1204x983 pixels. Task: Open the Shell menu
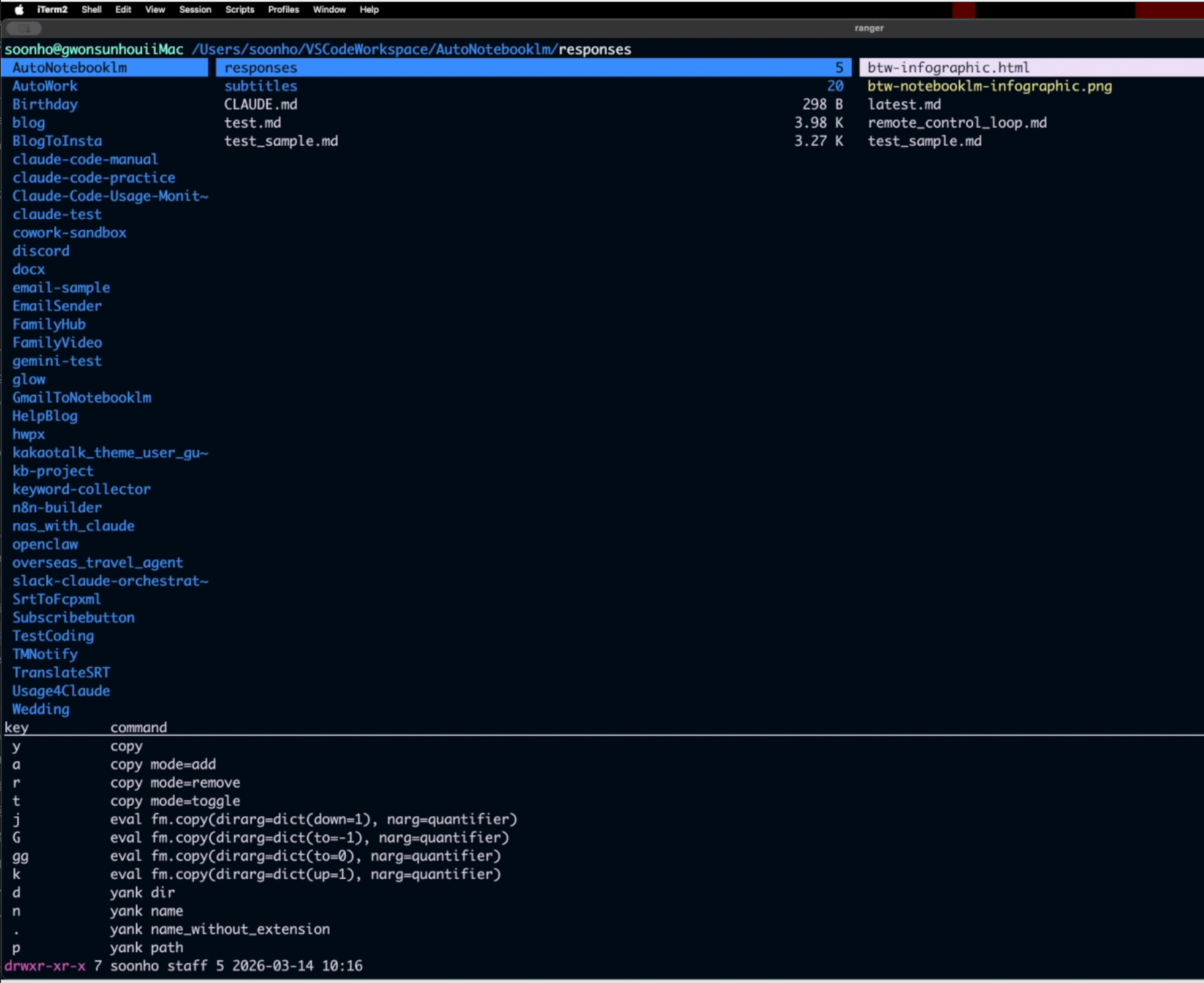click(x=92, y=9)
